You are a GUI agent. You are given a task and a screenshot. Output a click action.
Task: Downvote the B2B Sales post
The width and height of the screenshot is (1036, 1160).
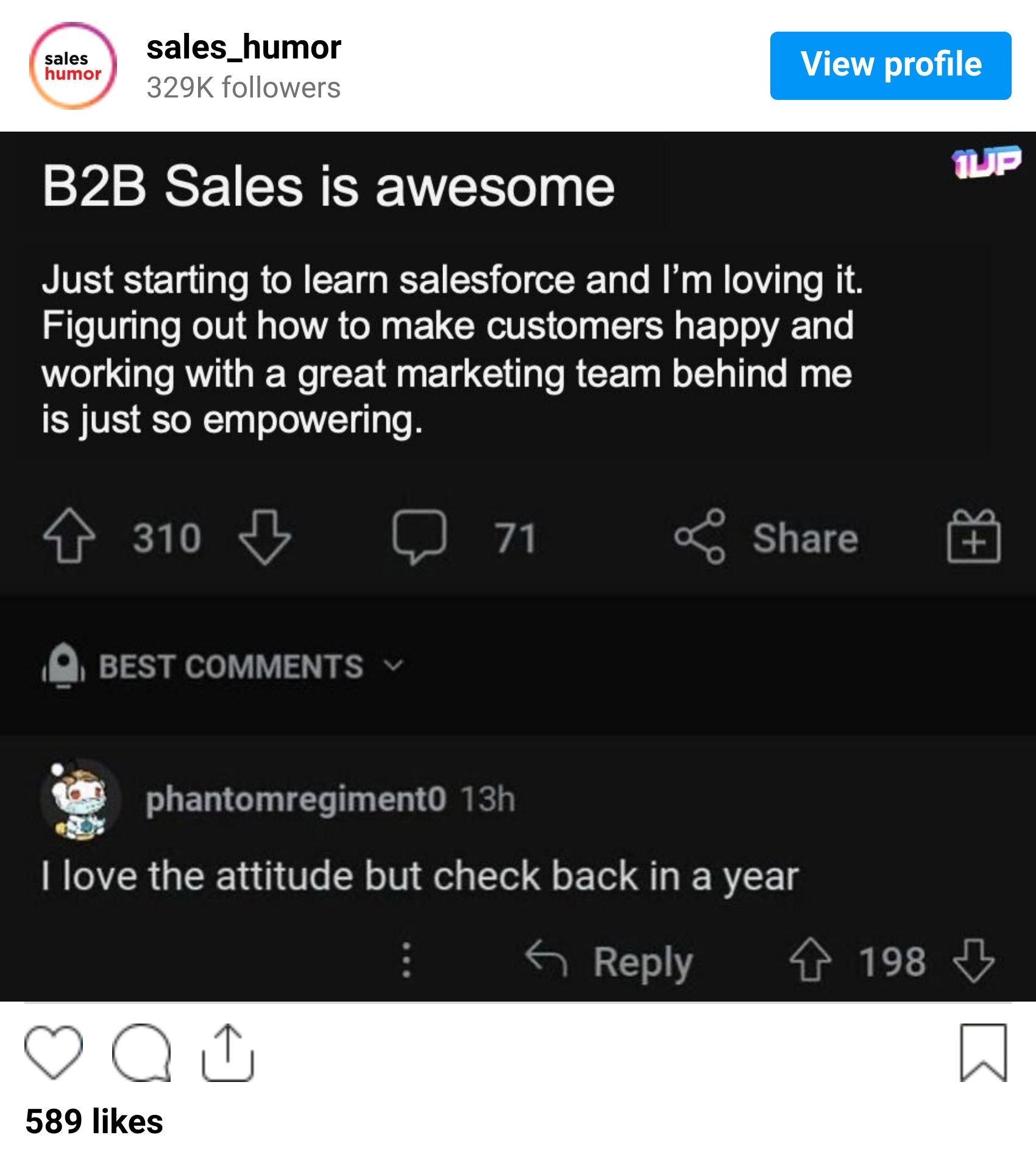tap(265, 536)
